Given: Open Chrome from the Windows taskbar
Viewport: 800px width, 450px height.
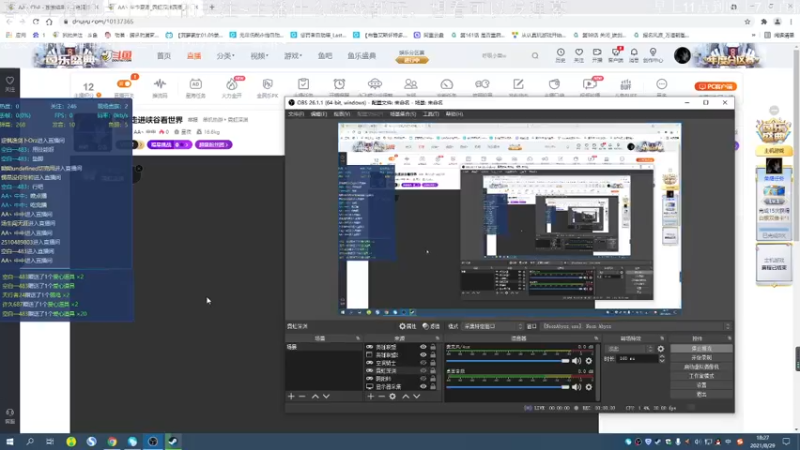Looking at the screenshot, I should pyautogui.click(x=112, y=441).
